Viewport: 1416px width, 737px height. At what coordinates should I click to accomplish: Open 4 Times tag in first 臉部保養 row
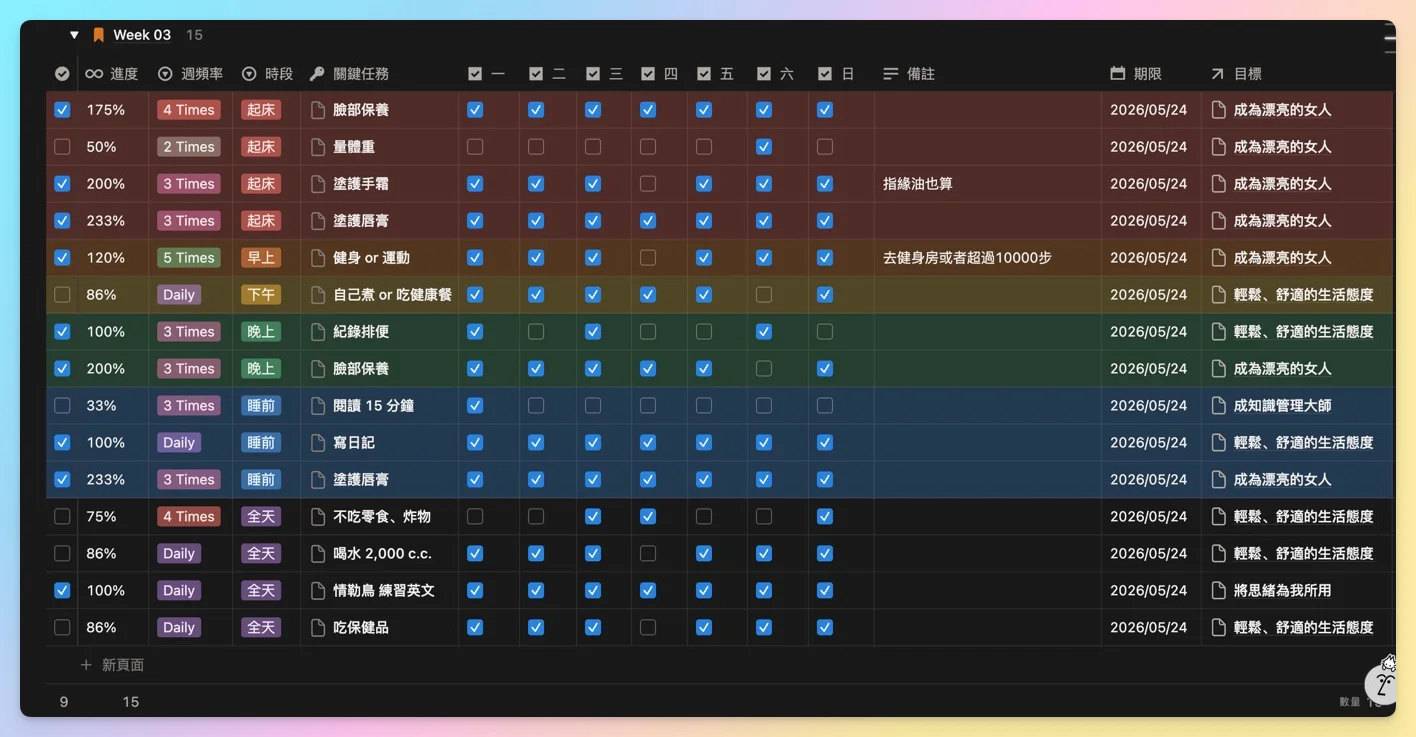point(189,110)
